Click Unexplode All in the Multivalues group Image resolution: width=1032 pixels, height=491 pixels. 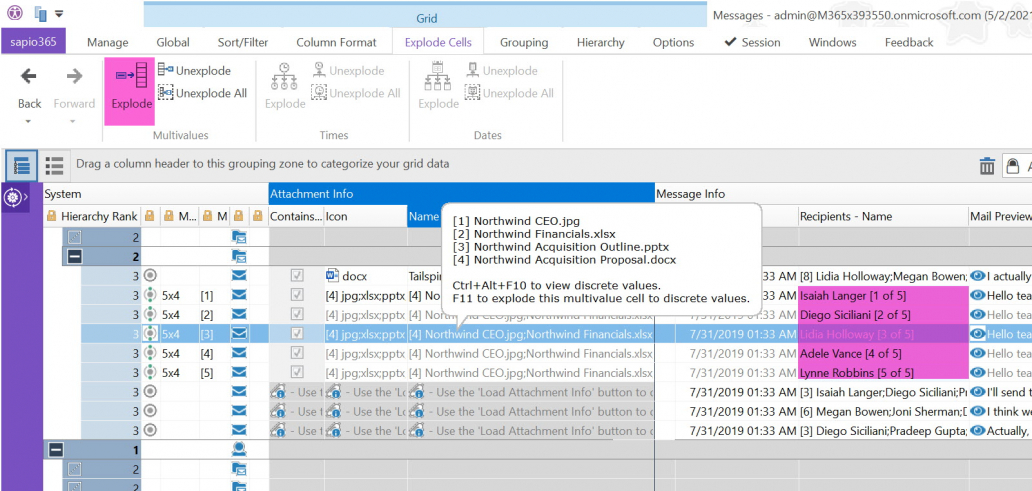[x=203, y=93]
